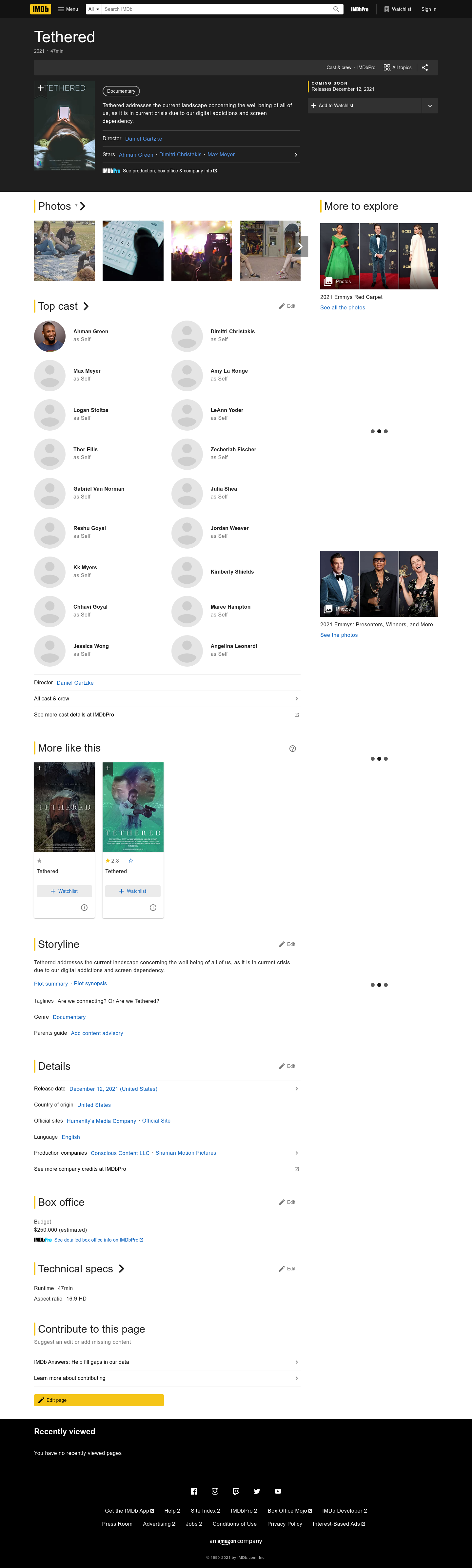Open the hamburger Menu
472x1568 pixels.
point(68,9)
